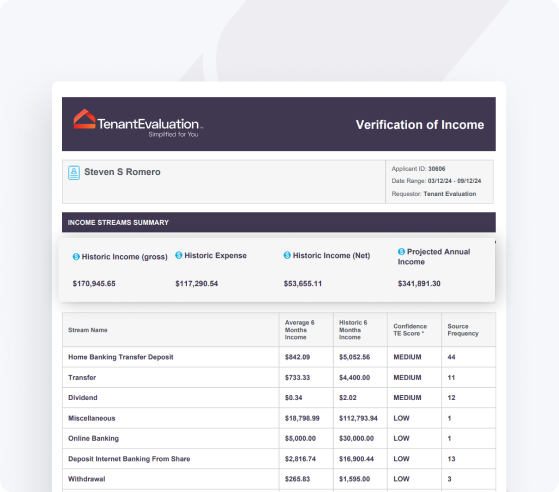Click average income $5,000.00
Viewport: 559px width, 492px height.
pyautogui.click(x=300, y=439)
